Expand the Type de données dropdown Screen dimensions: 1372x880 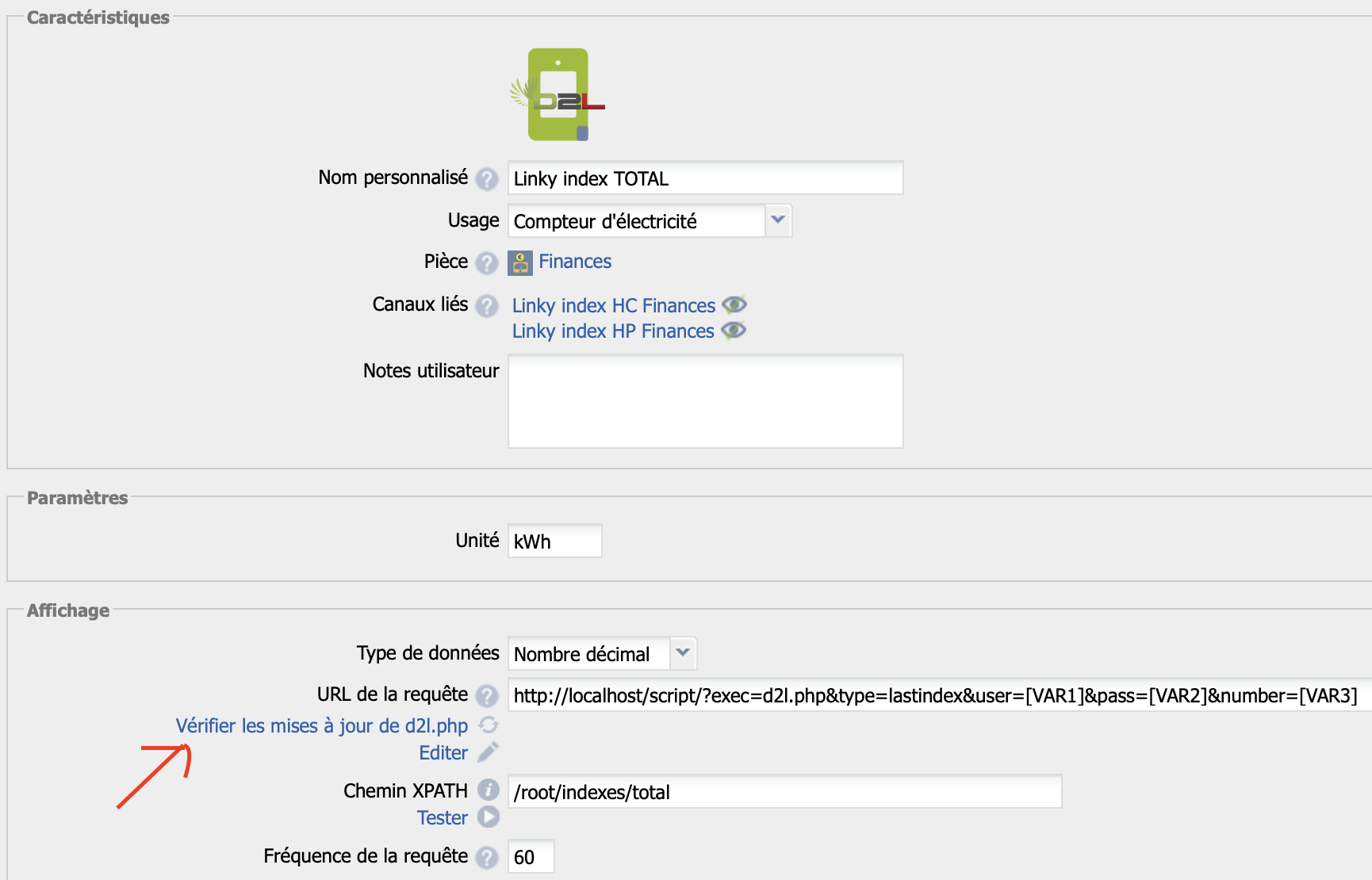[x=682, y=653]
